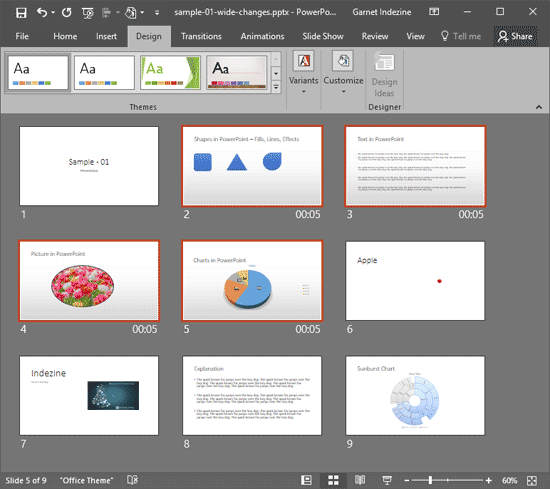Undo the last action
550x489 pixels.
pos(41,13)
